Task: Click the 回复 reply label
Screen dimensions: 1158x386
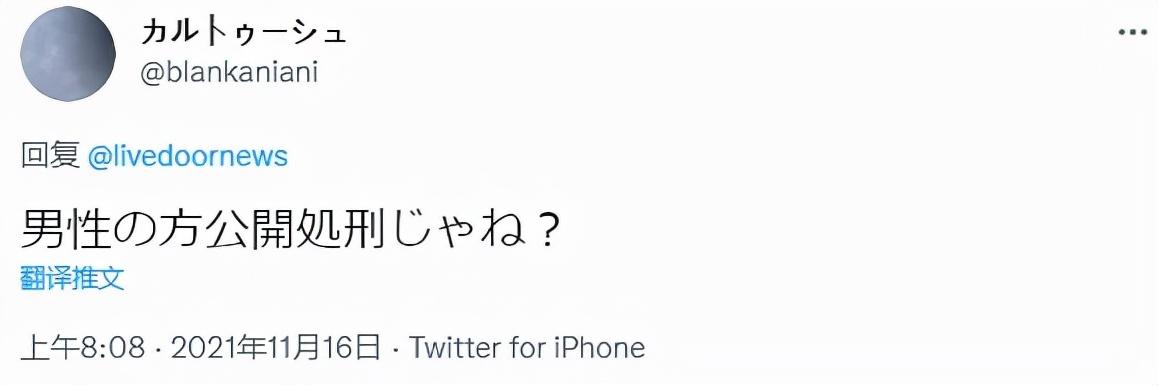Action: [x=50, y=156]
